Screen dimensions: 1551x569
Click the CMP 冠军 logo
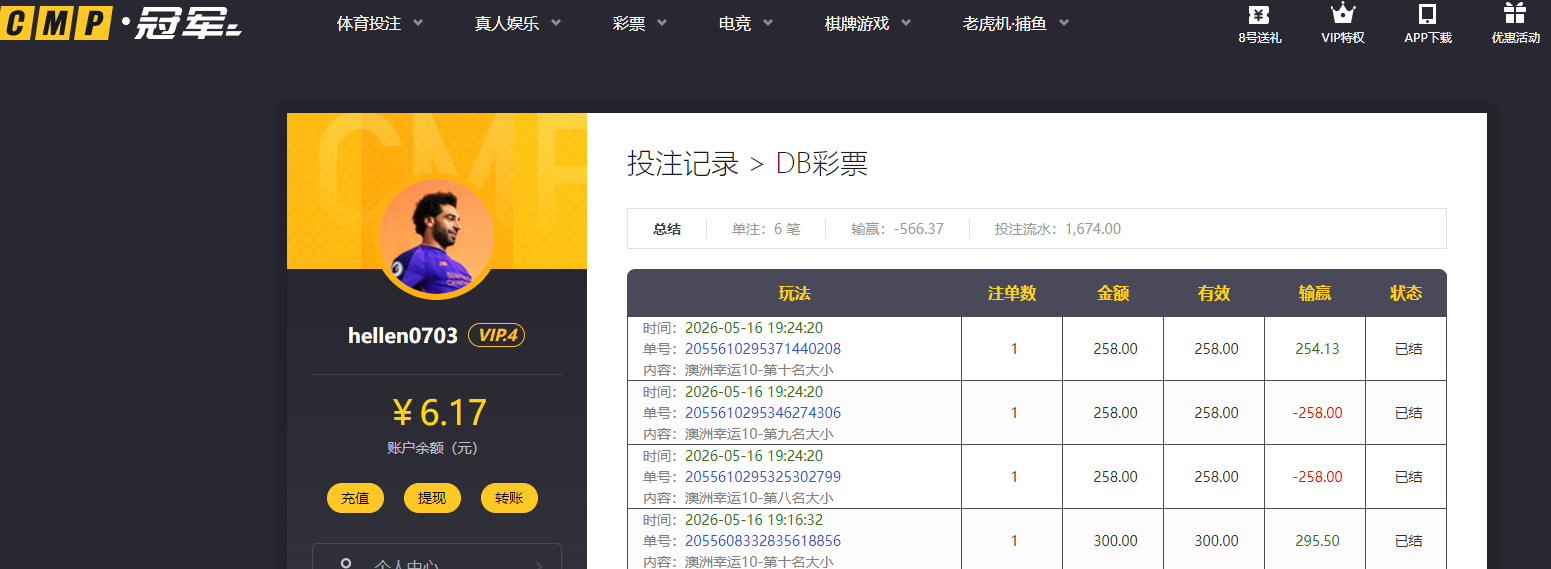(121, 21)
